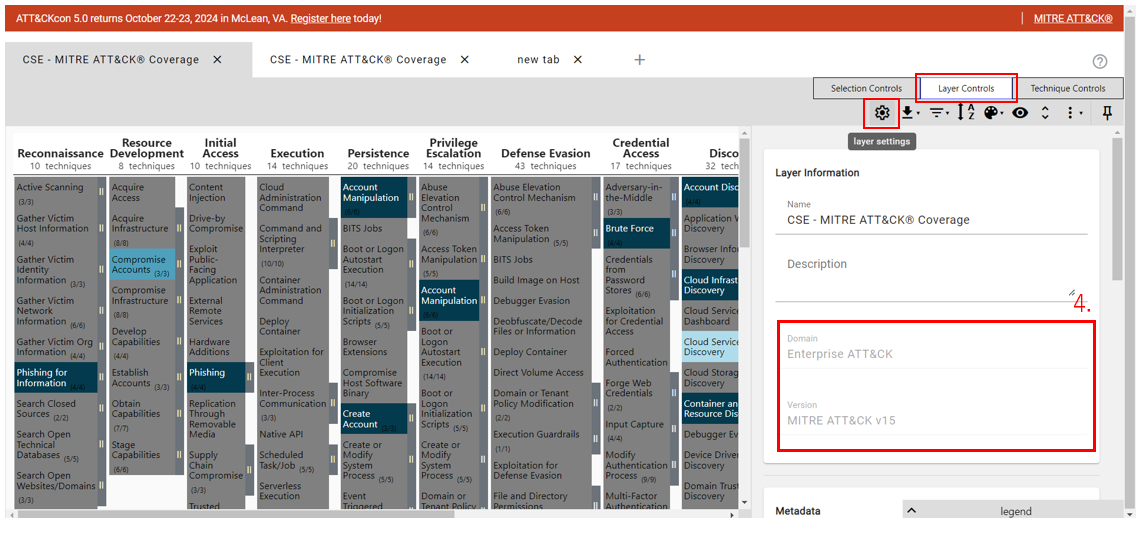Expand Phishing for Information sub-techniques handle
The width and height of the screenshot is (1147, 533).
[102, 377]
